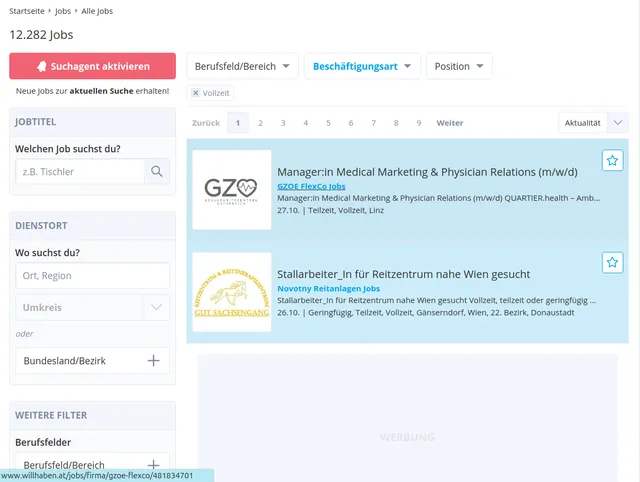Click the job title search field
The image size is (640, 482).
pyautogui.click(x=79, y=172)
